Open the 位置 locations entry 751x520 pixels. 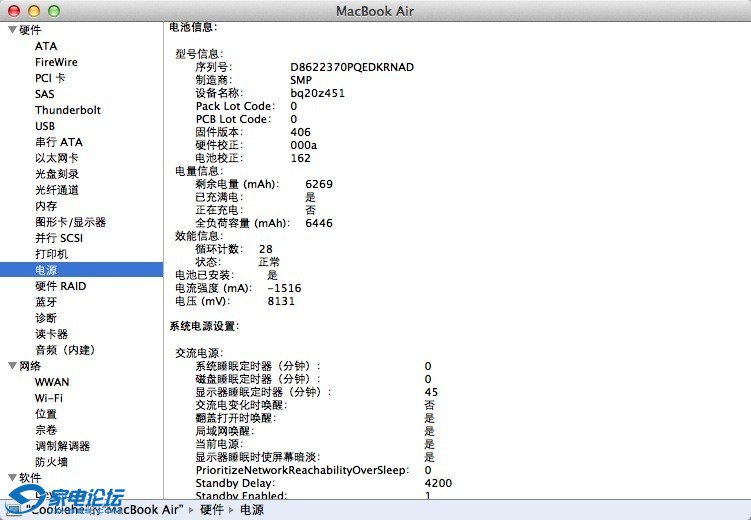pos(46,414)
